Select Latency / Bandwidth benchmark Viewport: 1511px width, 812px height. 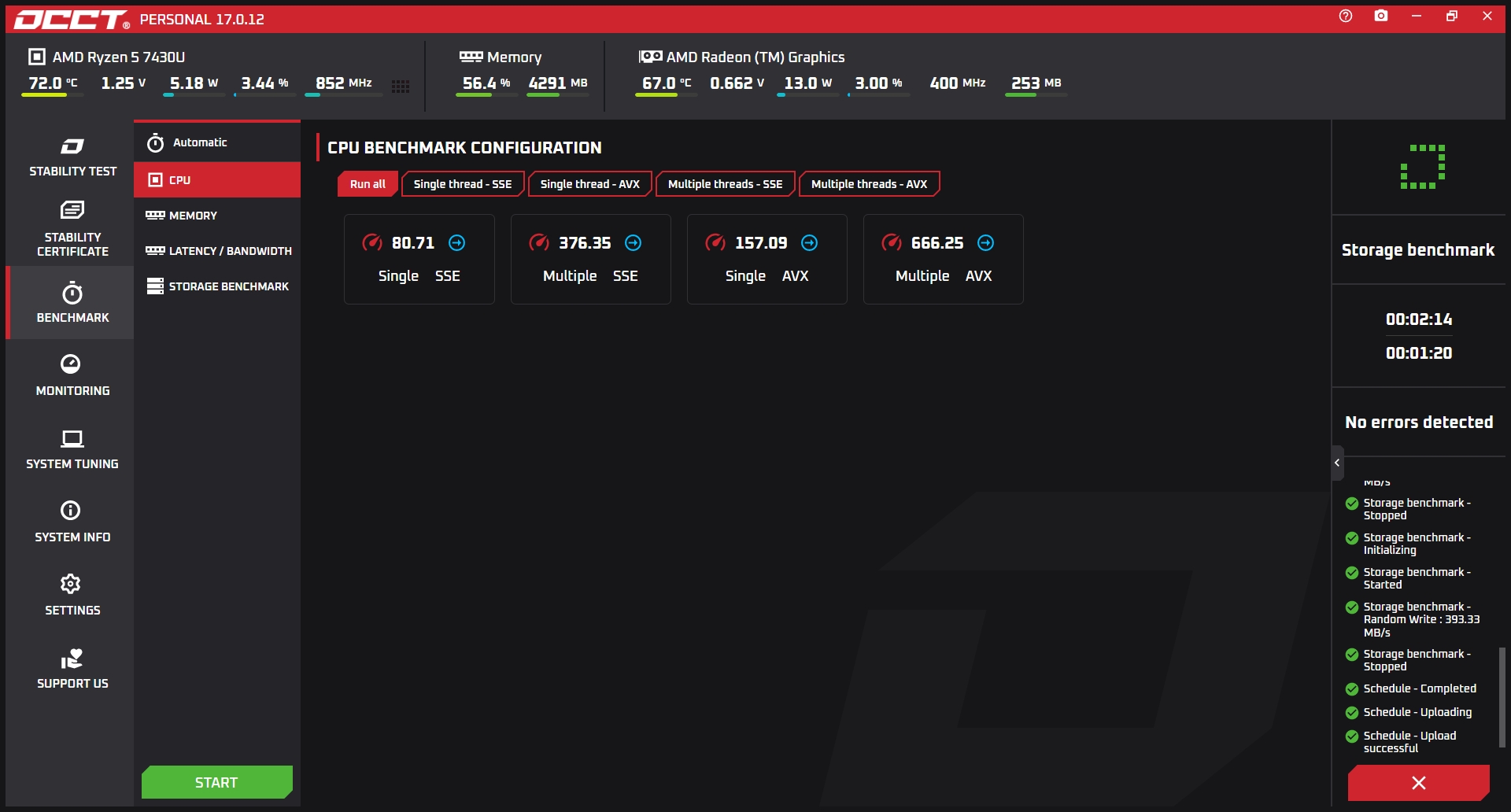[x=217, y=251]
